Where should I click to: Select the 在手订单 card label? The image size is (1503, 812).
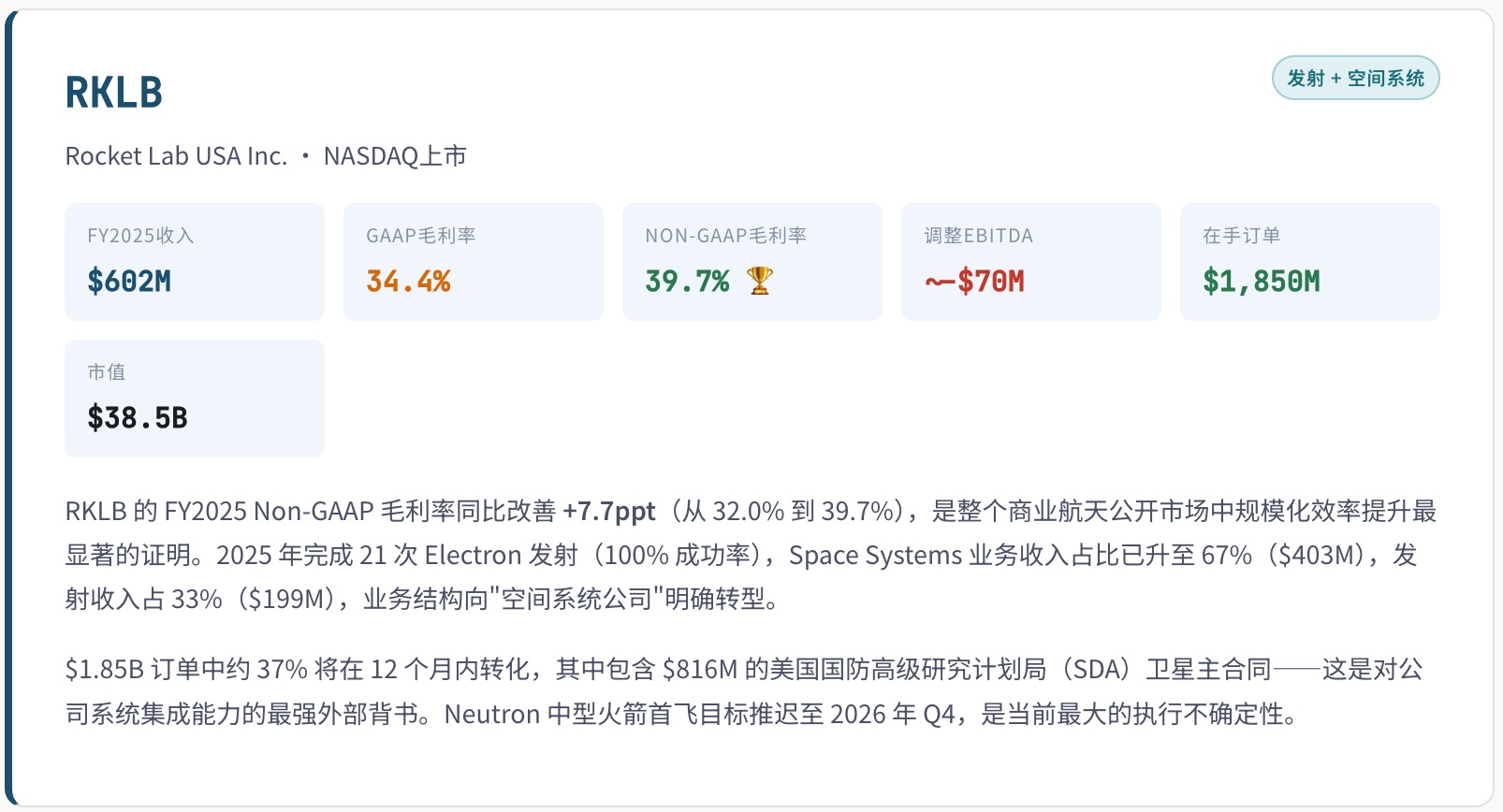tap(1241, 236)
